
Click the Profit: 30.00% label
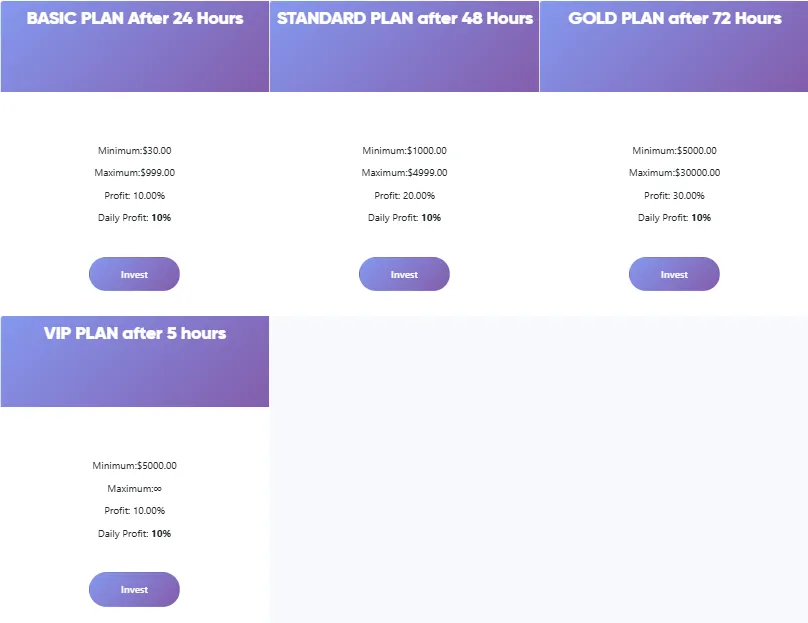pos(674,196)
